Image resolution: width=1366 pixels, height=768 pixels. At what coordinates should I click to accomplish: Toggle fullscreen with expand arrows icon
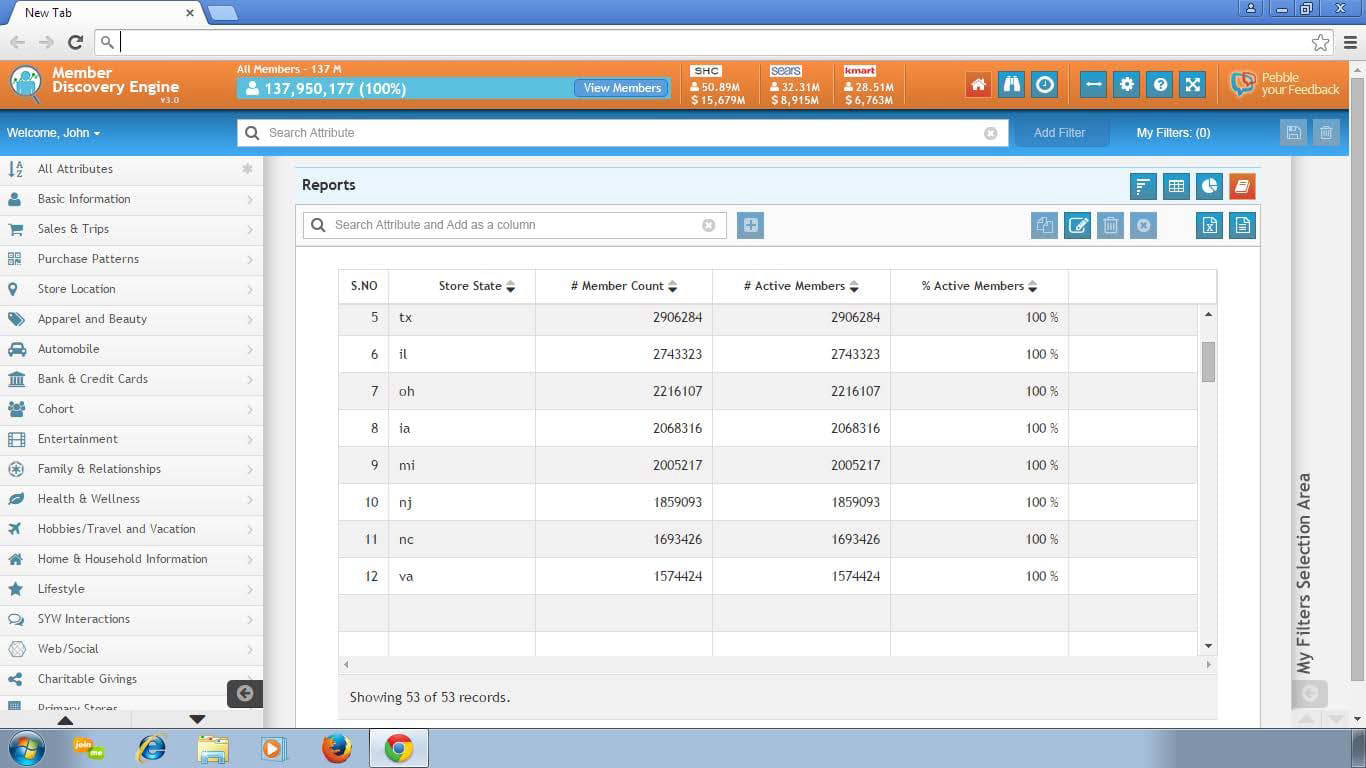(1193, 85)
